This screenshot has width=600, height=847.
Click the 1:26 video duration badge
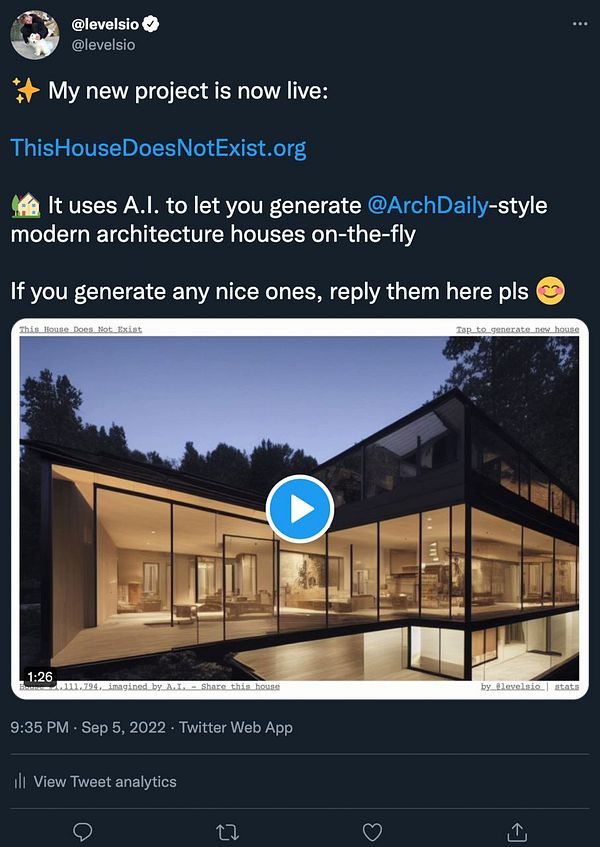(39, 676)
